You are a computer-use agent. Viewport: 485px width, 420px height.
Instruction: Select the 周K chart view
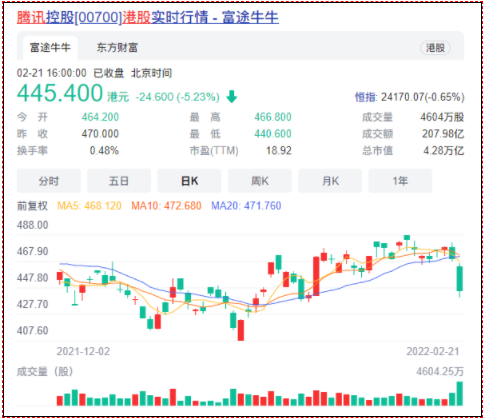pos(260,181)
